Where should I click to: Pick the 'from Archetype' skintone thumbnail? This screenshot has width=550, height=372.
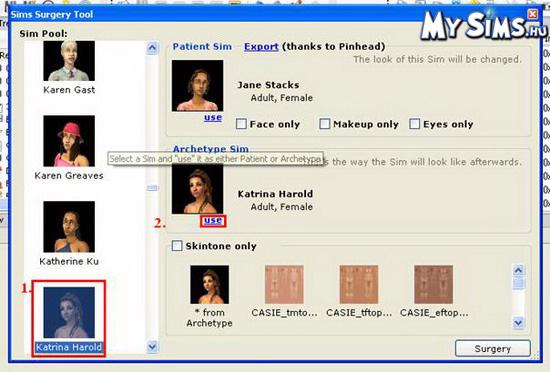point(210,284)
